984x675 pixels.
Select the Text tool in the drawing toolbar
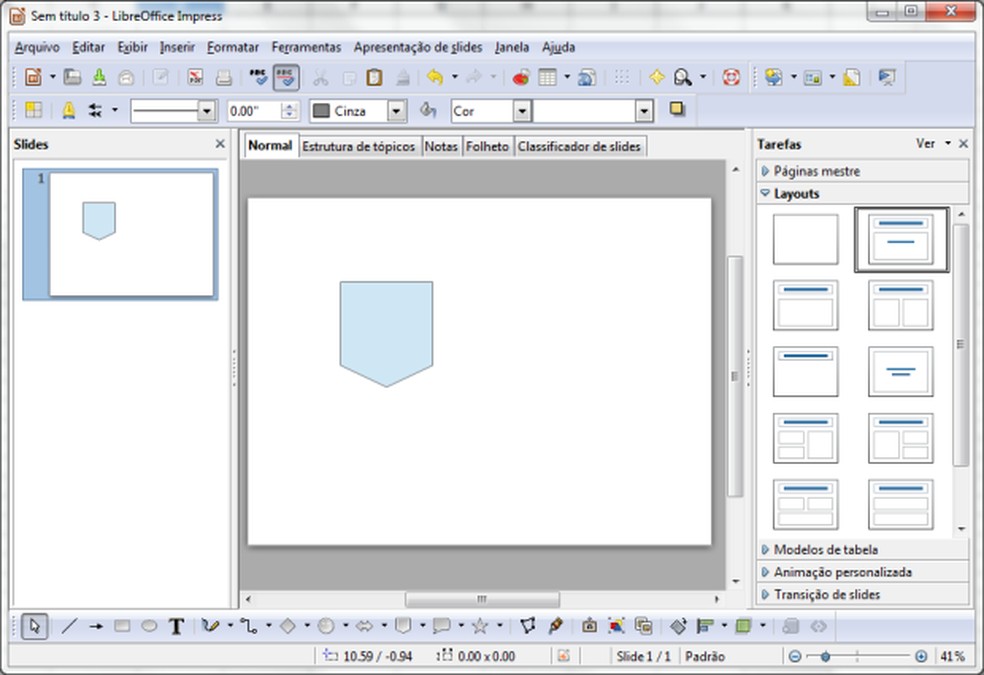coord(176,626)
